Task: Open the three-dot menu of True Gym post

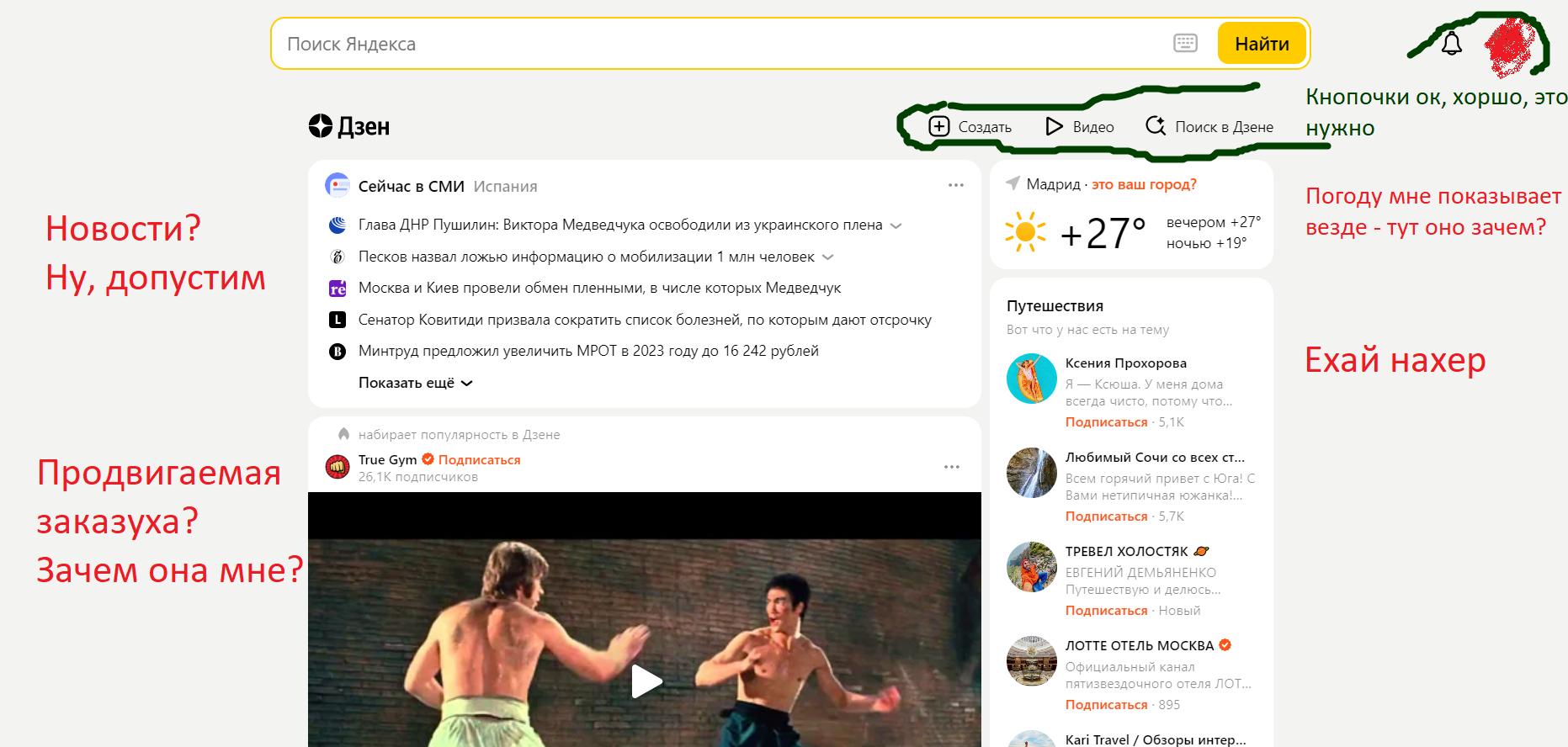Action: coord(952,467)
